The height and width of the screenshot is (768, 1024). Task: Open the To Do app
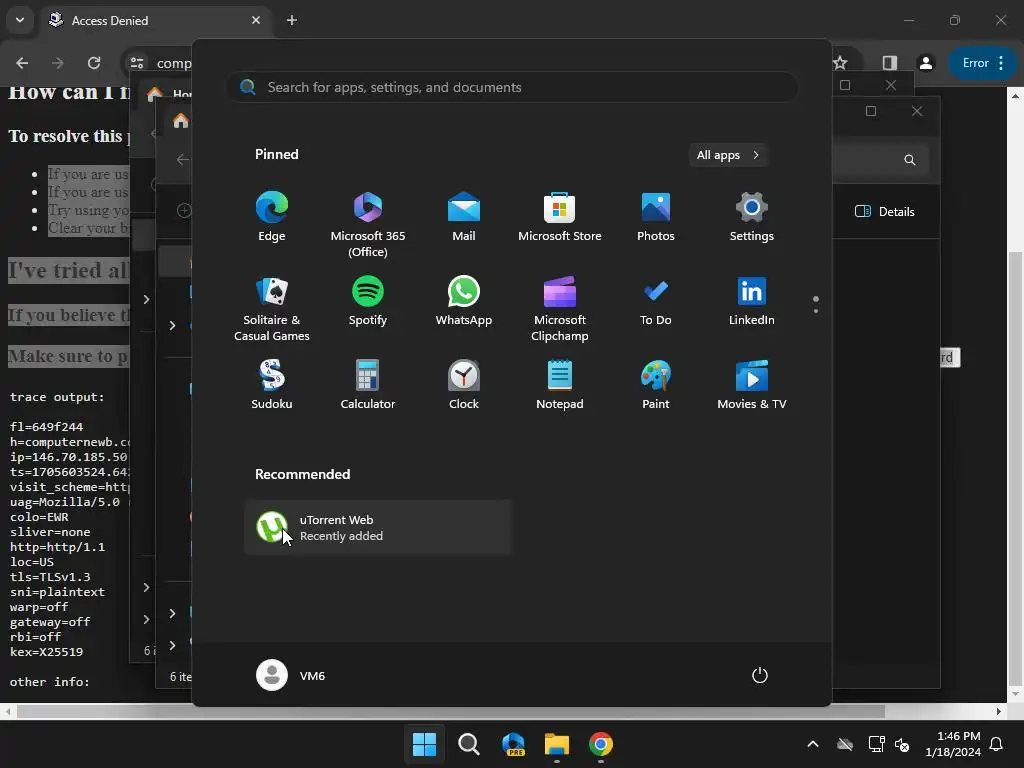[656, 301]
